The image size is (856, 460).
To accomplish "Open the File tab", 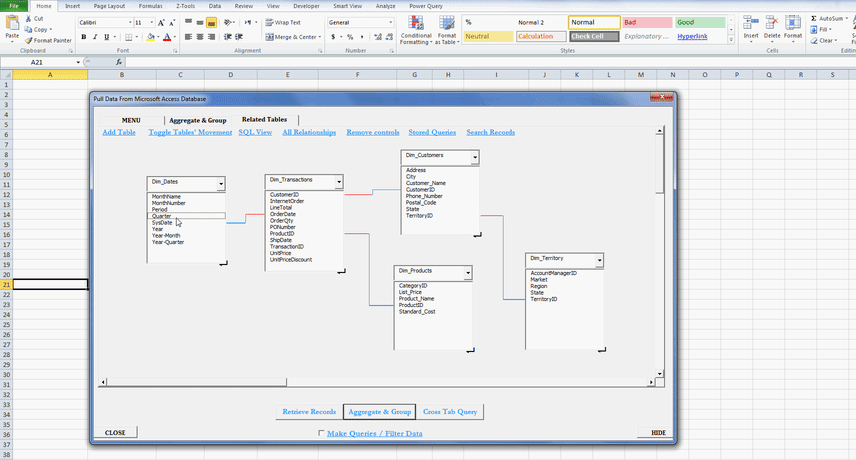I will pyautogui.click(x=14, y=6).
